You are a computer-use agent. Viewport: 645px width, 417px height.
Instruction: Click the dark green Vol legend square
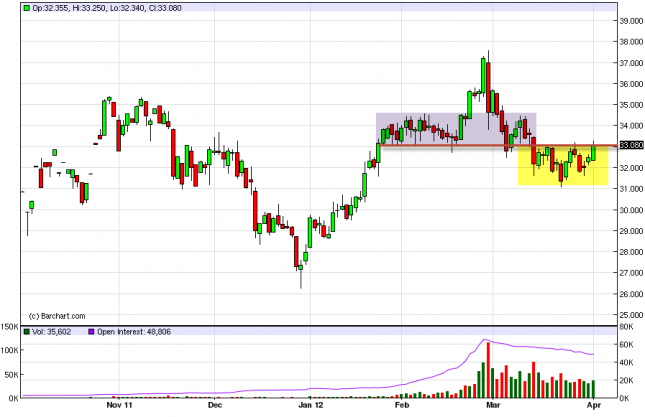[x=26, y=331]
